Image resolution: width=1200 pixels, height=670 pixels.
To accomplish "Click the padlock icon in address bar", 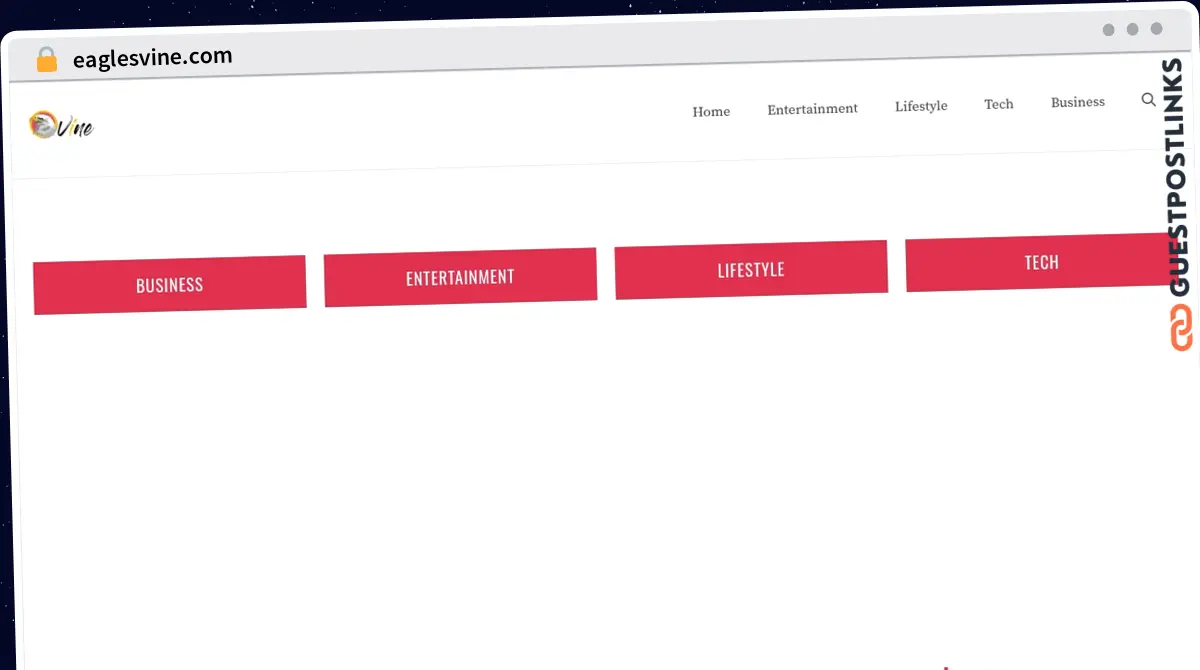I will coord(47,60).
